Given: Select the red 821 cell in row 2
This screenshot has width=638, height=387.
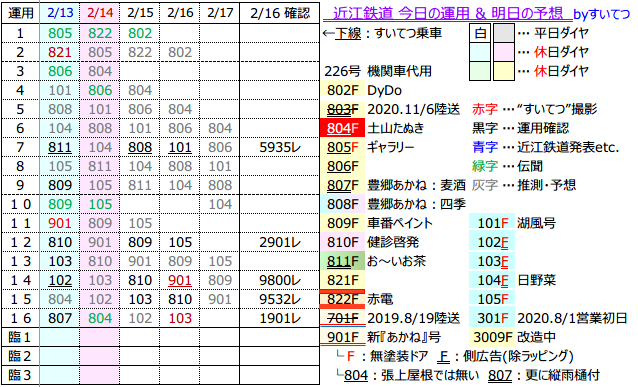Looking at the screenshot, I should (60, 52).
